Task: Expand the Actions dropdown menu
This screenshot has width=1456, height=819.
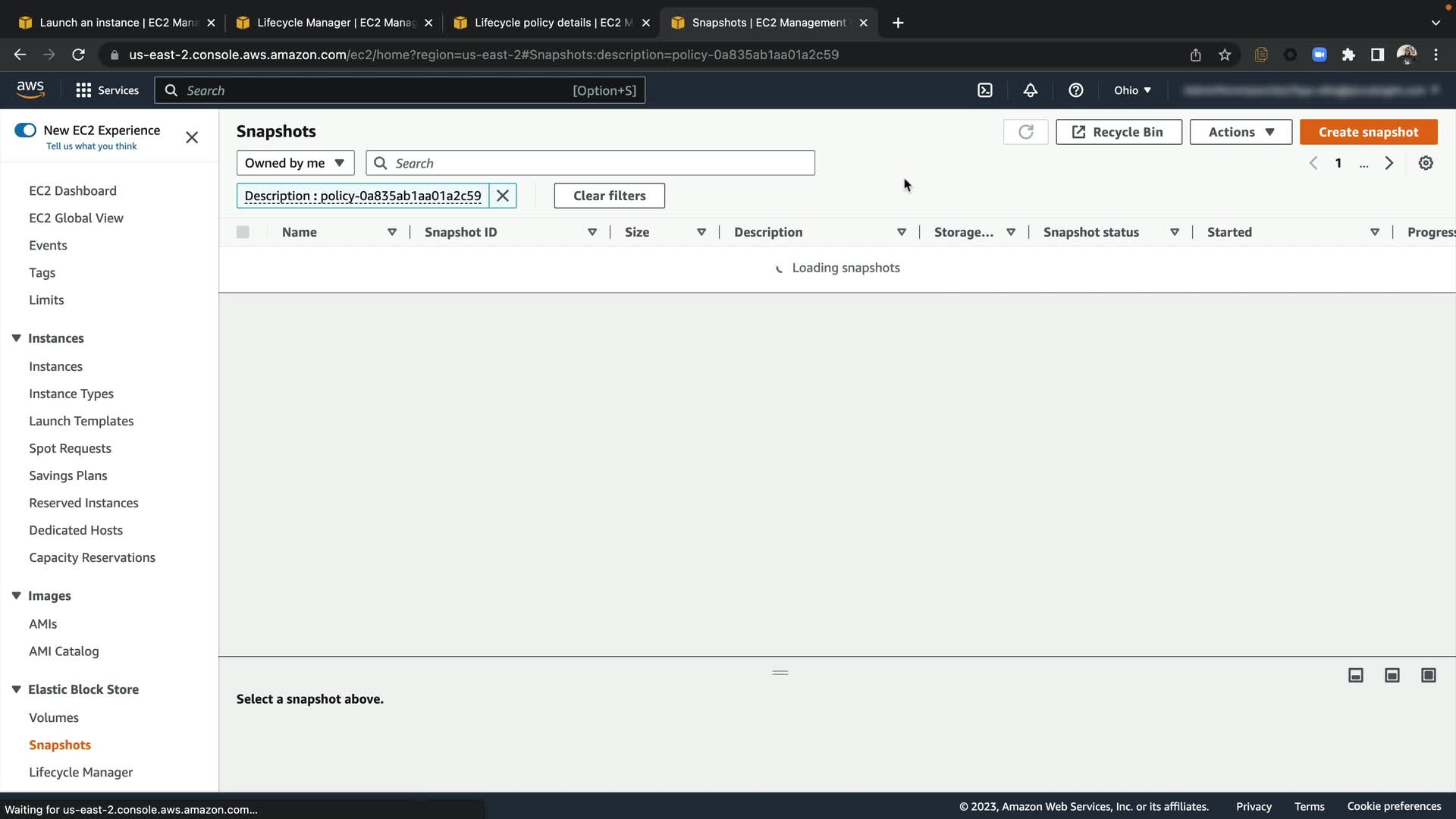Action: pyautogui.click(x=1240, y=132)
